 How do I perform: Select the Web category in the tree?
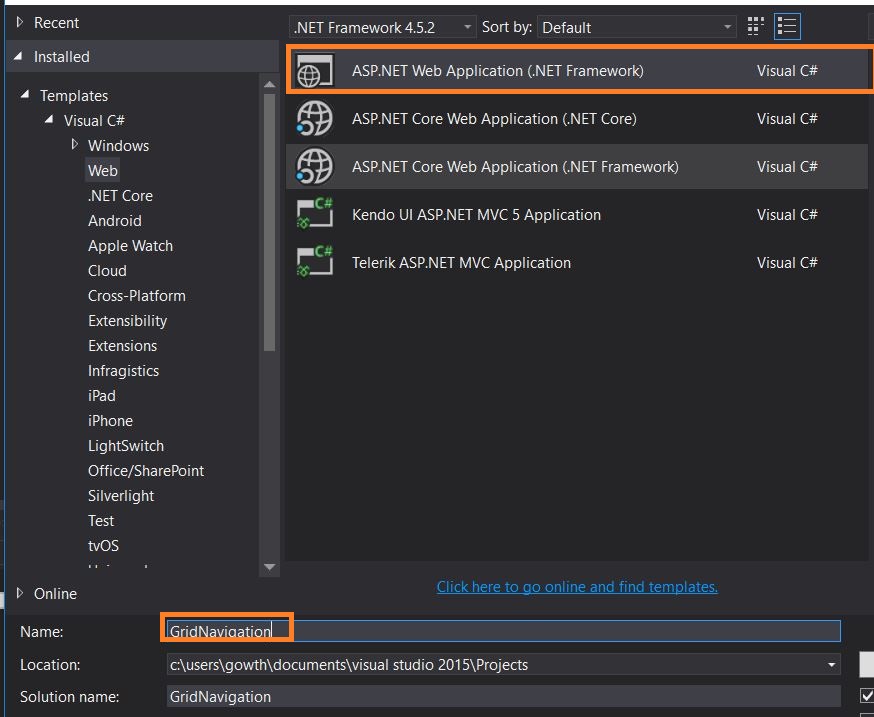pos(102,171)
